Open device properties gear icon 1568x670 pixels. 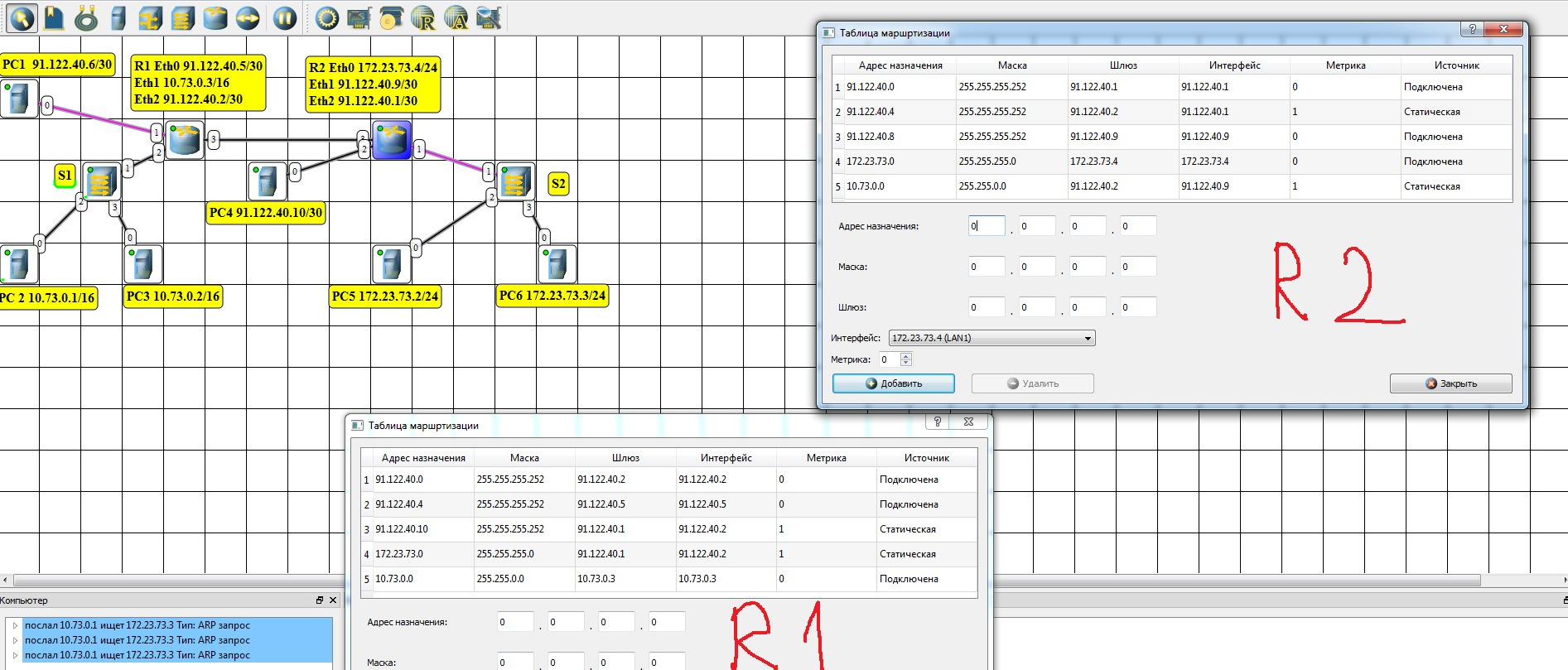pyautogui.click(x=327, y=17)
